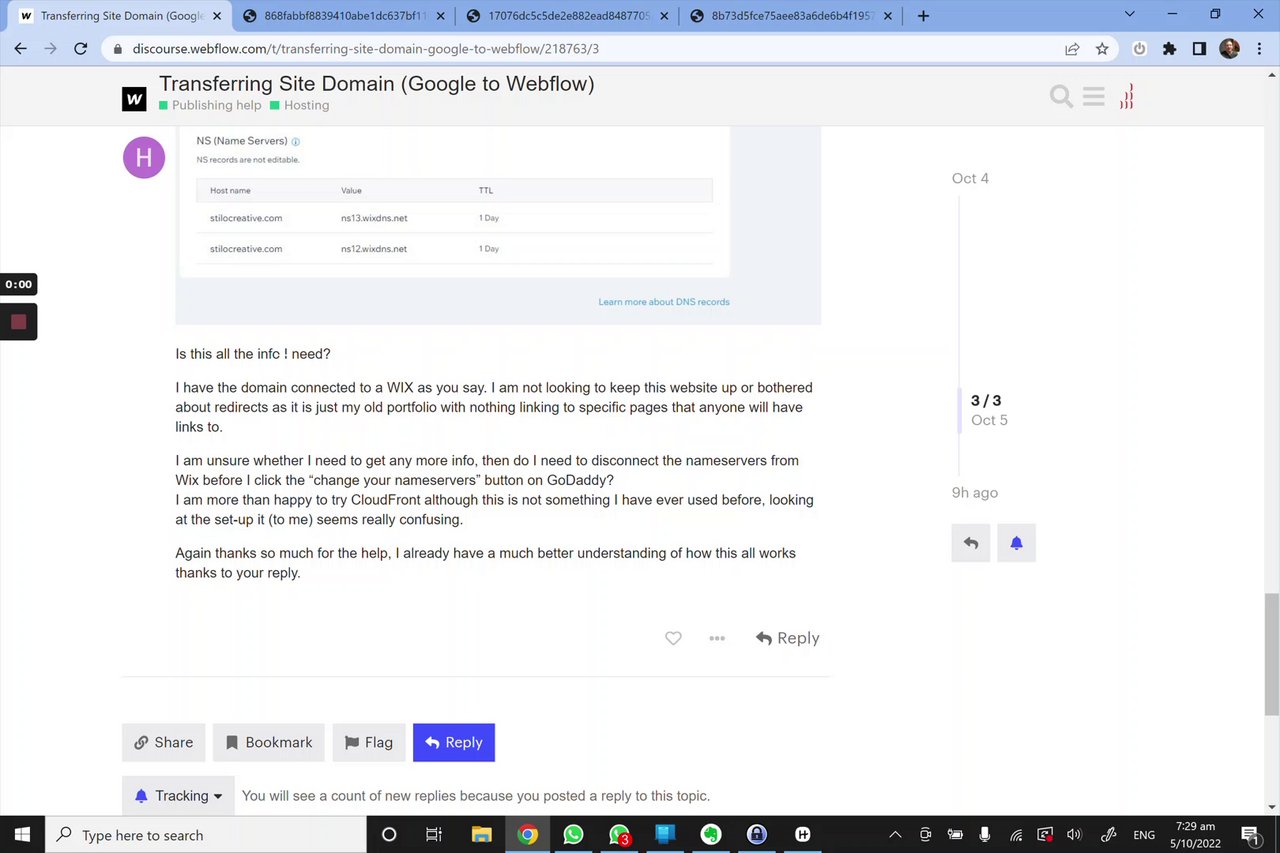Click the page vertical scrollbar thumb
This screenshot has width=1280, height=853.
[x=1271, y=654]
